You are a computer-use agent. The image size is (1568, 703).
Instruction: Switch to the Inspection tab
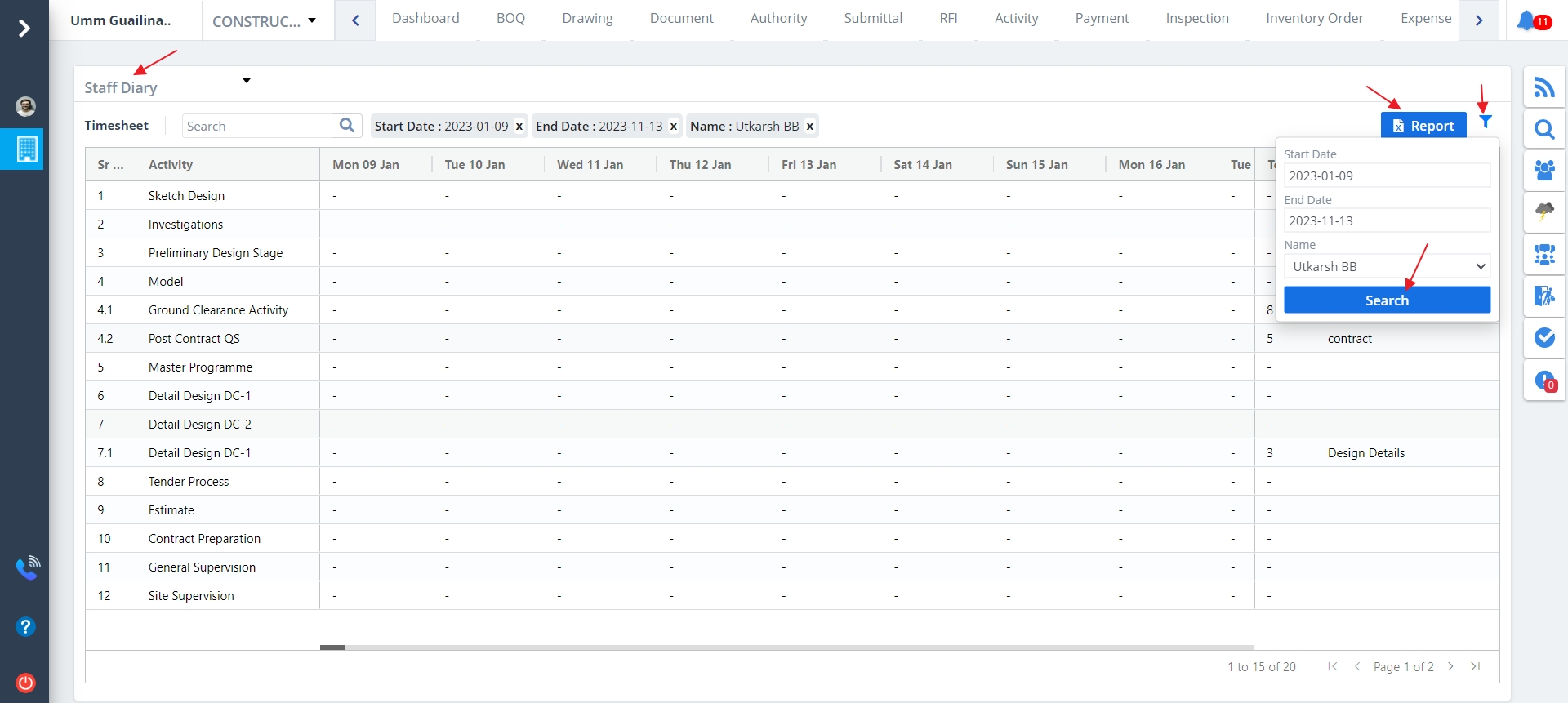(1196, 19)
